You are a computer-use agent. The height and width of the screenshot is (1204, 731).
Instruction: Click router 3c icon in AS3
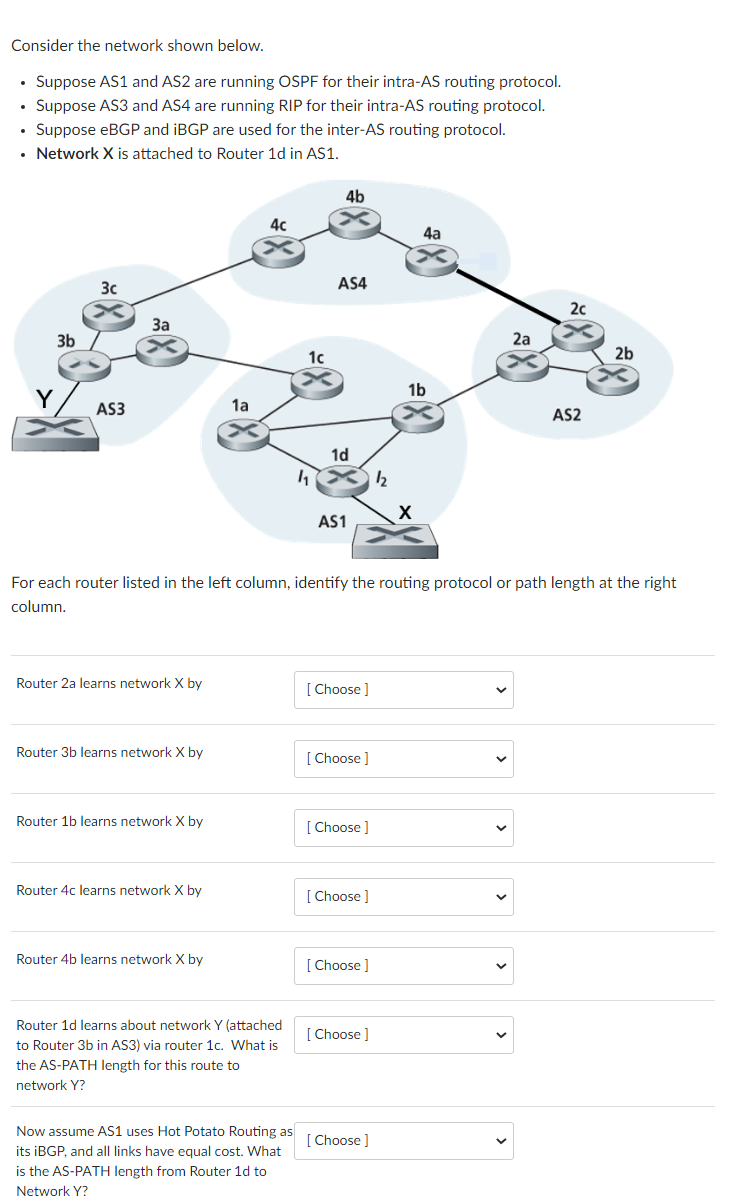coord(110,312)
